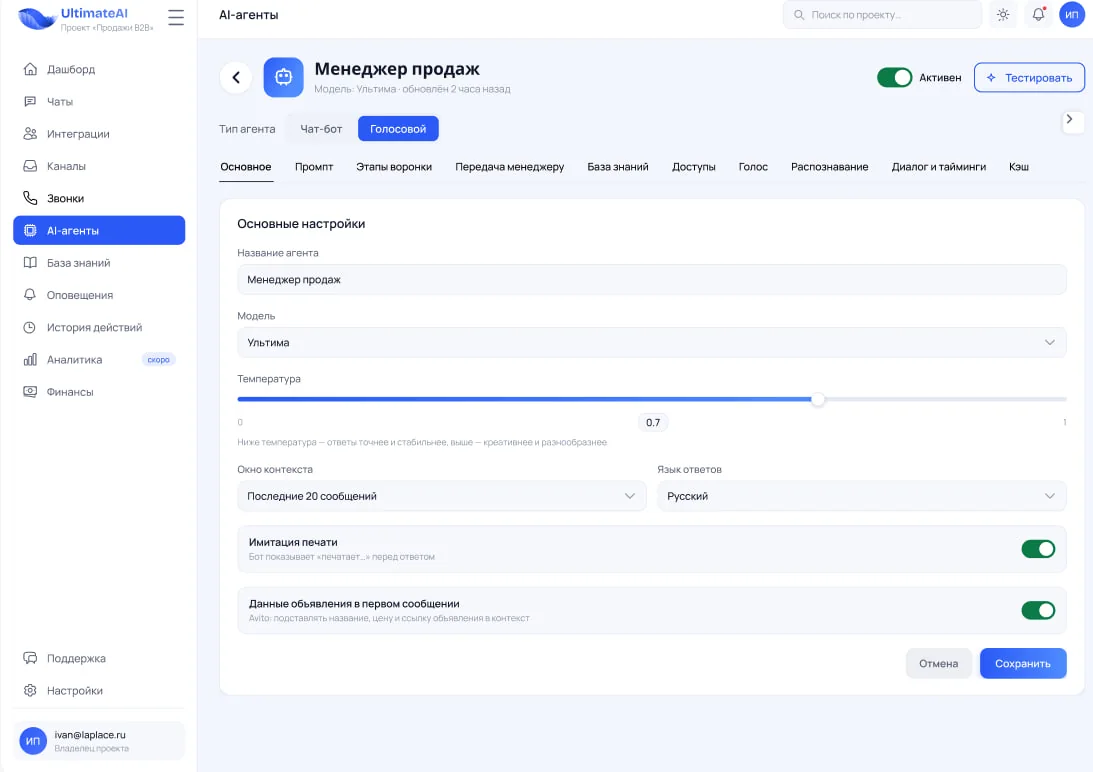
Task: Click the Звонки phone icon
Action: [x=30, y=198]
